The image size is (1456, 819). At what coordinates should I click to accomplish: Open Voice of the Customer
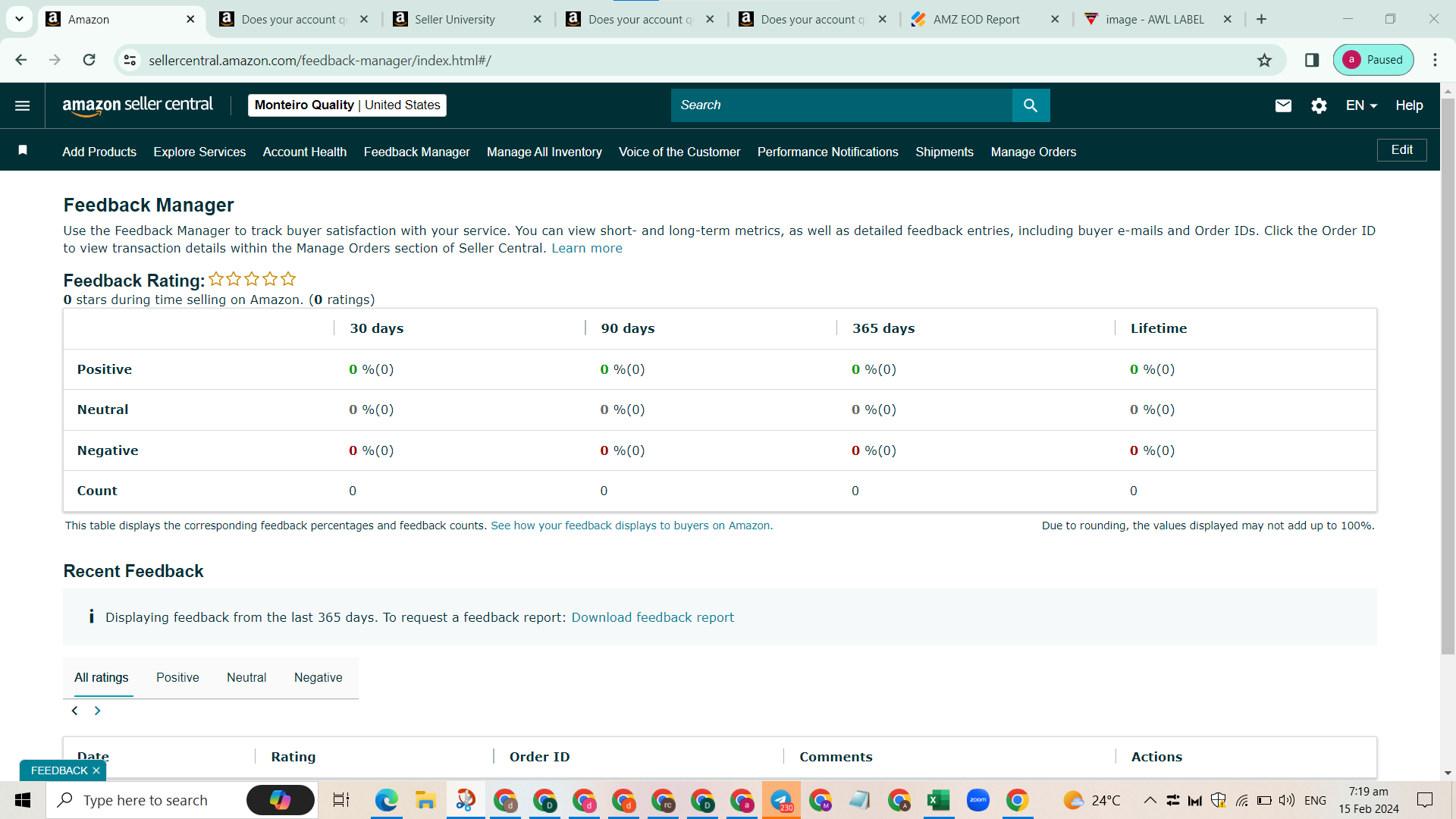pos(679,152)
